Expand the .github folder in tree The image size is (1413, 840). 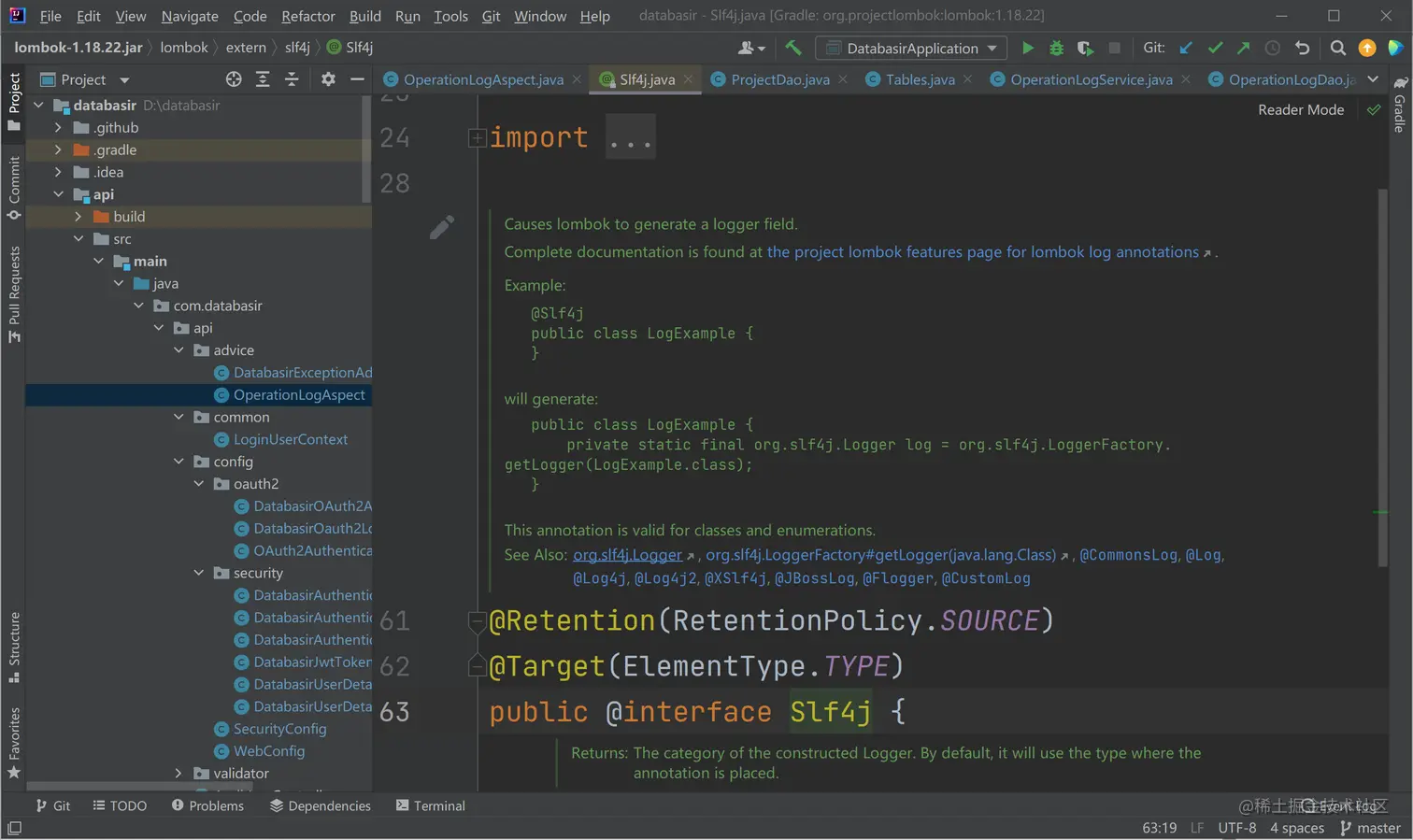coord(58,128)
